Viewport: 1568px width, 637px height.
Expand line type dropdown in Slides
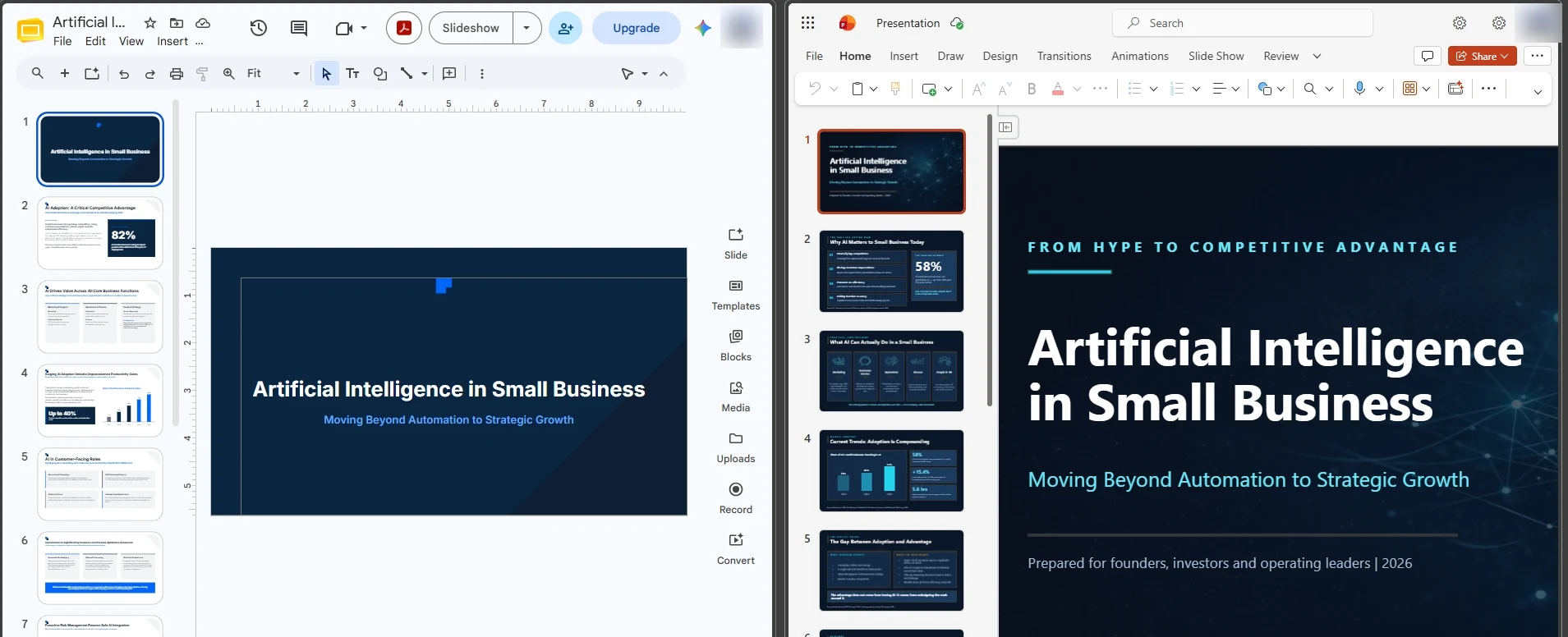pyautogui.click(x=425, y=74)
